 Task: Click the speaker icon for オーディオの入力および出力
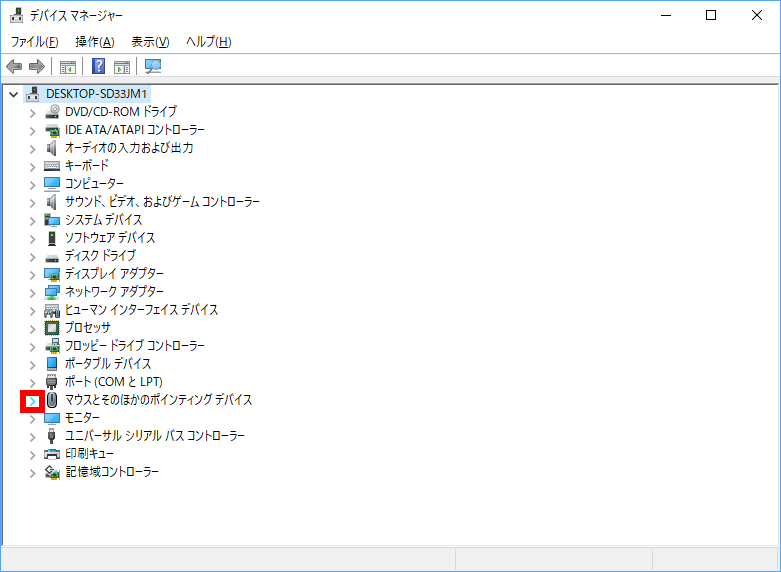(x=52, y=148)
